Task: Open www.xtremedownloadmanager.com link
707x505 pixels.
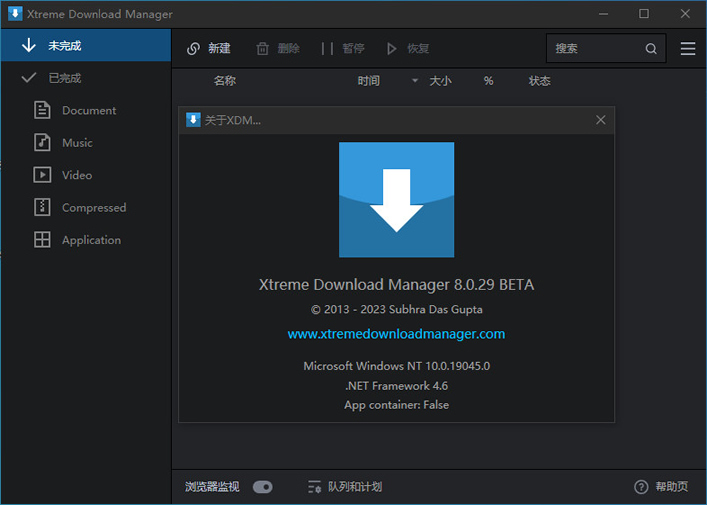Action: pos(396,334)
